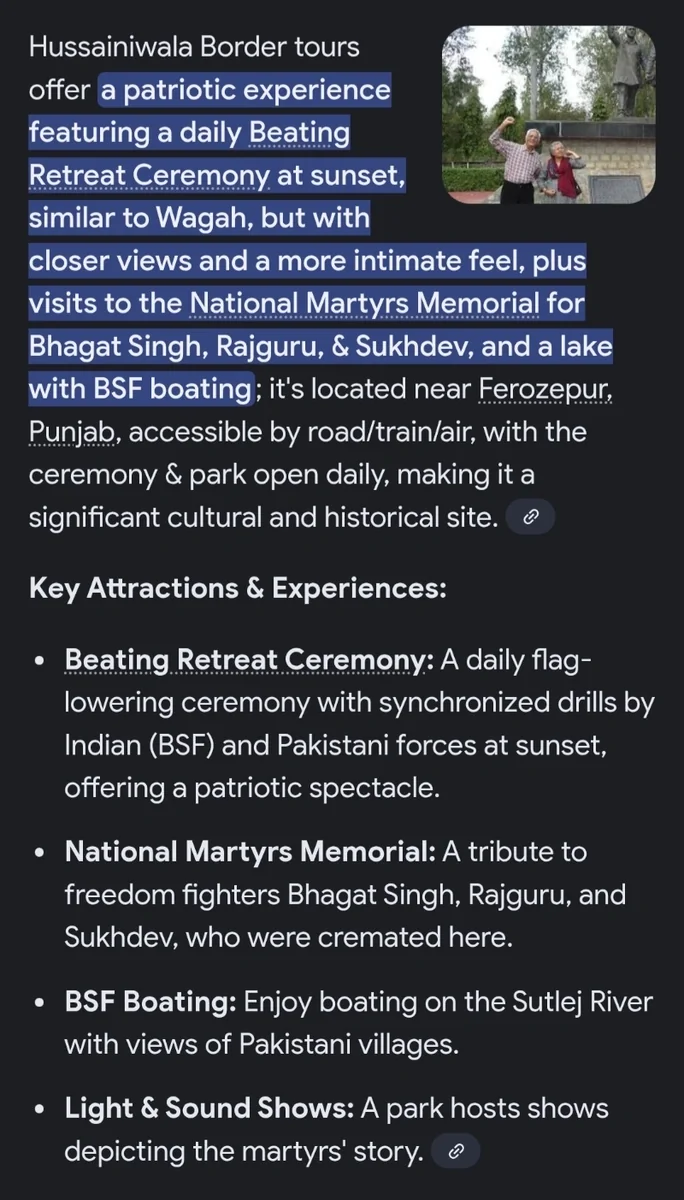Tap the "Key Attractions & Experiences:" heading

click(x=237, y=588)
